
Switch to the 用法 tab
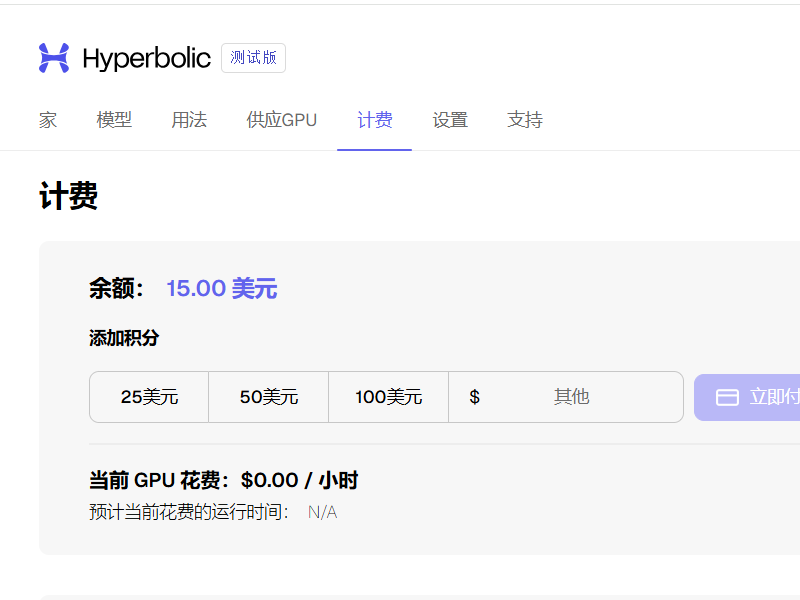189,120
